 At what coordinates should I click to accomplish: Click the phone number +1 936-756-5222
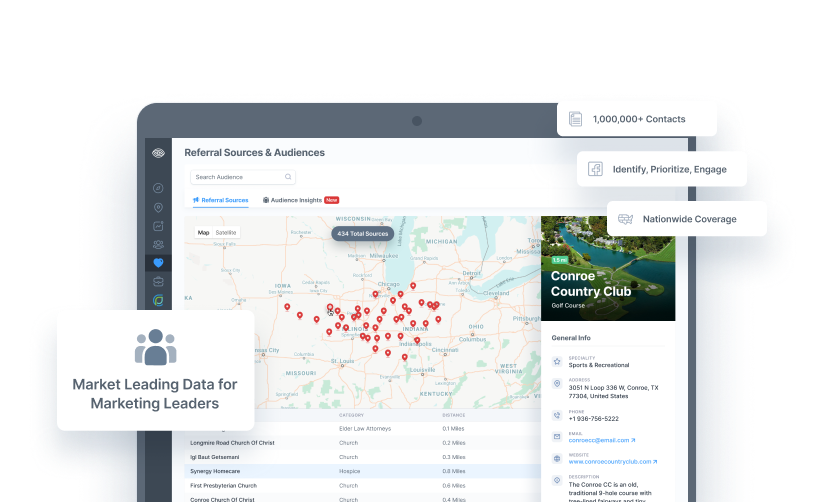click(593, 419)
